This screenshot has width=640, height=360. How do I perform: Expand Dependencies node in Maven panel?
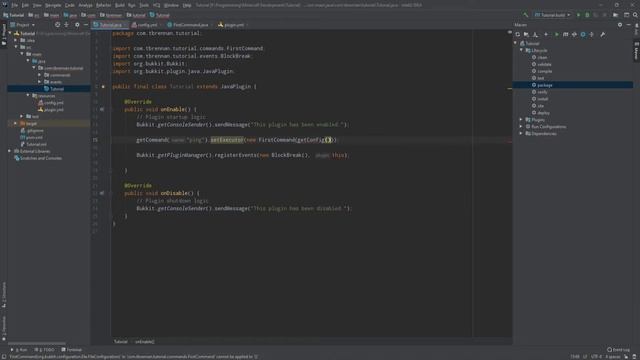coord(521,133)
